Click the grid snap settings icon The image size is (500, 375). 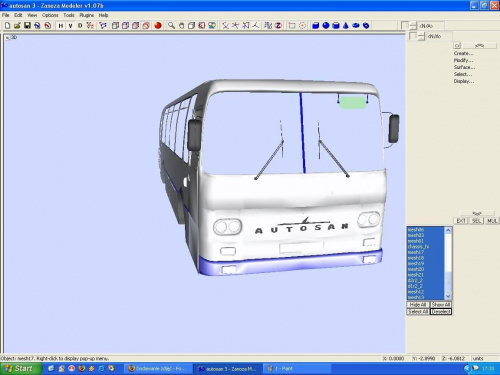268,25
